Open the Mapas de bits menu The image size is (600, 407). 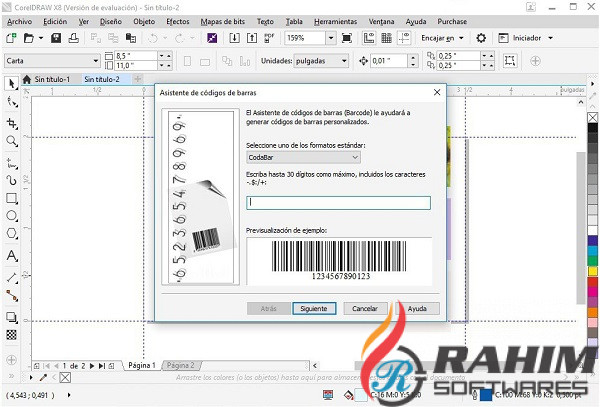coord(223,22)
